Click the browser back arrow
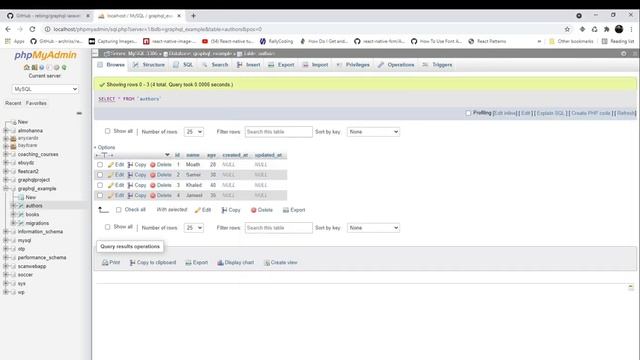Screen dimensions: 640x360 click(8, 29)
